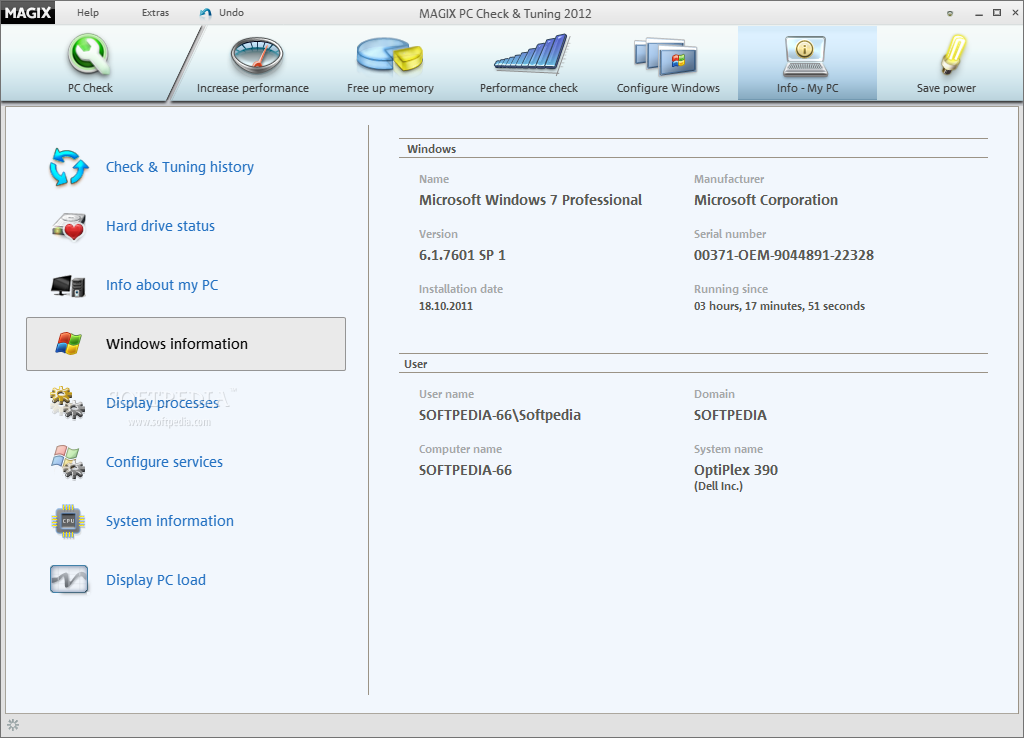This screenshot has width=1024, height=738.
Task: Click installation date 18.10.2011
Action: [445, 306]
